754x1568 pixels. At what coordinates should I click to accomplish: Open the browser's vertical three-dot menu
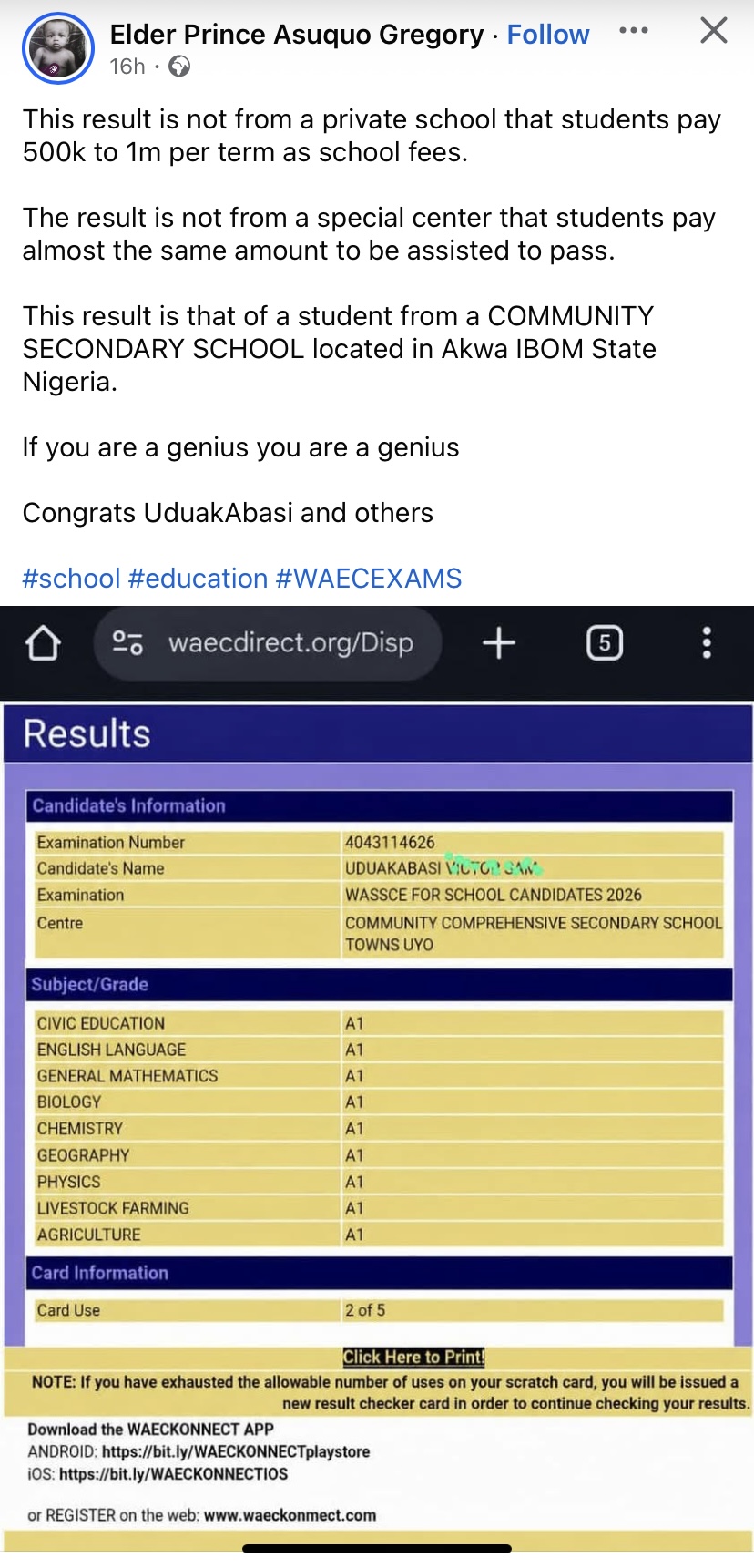pyautogui.click(x=707, y=643)
